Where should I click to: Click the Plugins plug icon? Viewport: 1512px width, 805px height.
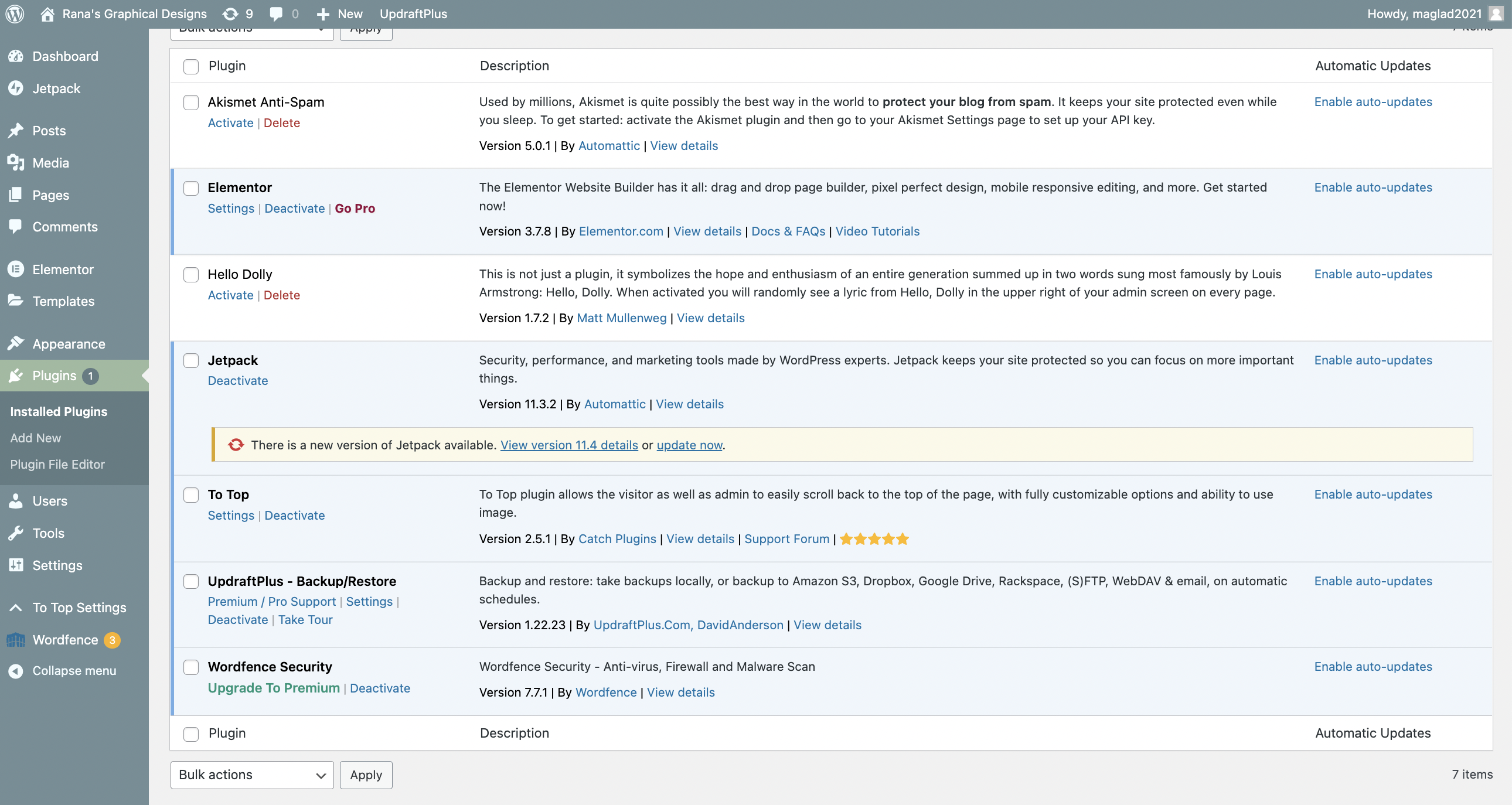pos(16,376)
